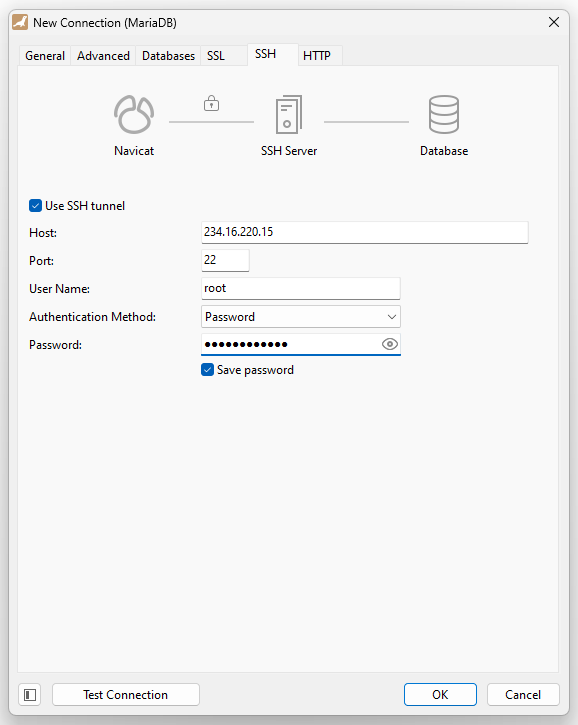This screenshot has height=725, width=578.
Task: Toggle the Save password checkbox
Action: (x=208, y=370)
